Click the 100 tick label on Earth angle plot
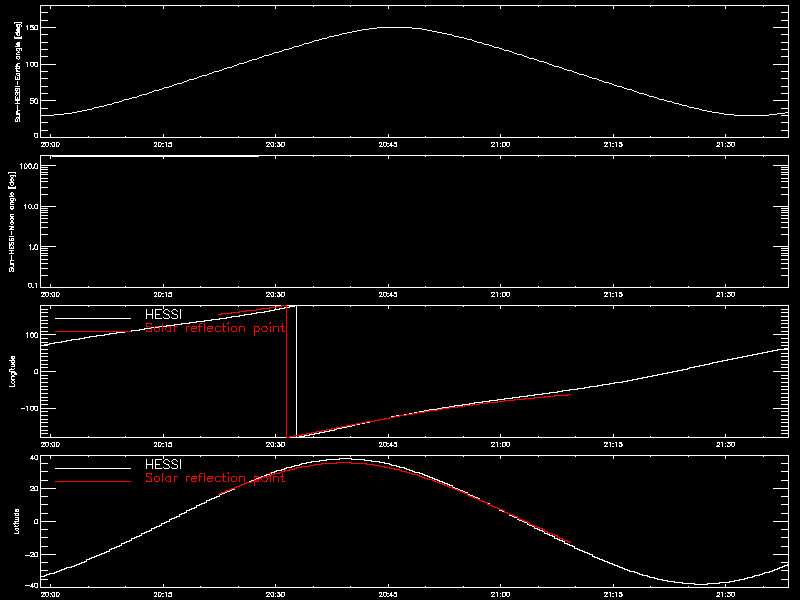 32,64
